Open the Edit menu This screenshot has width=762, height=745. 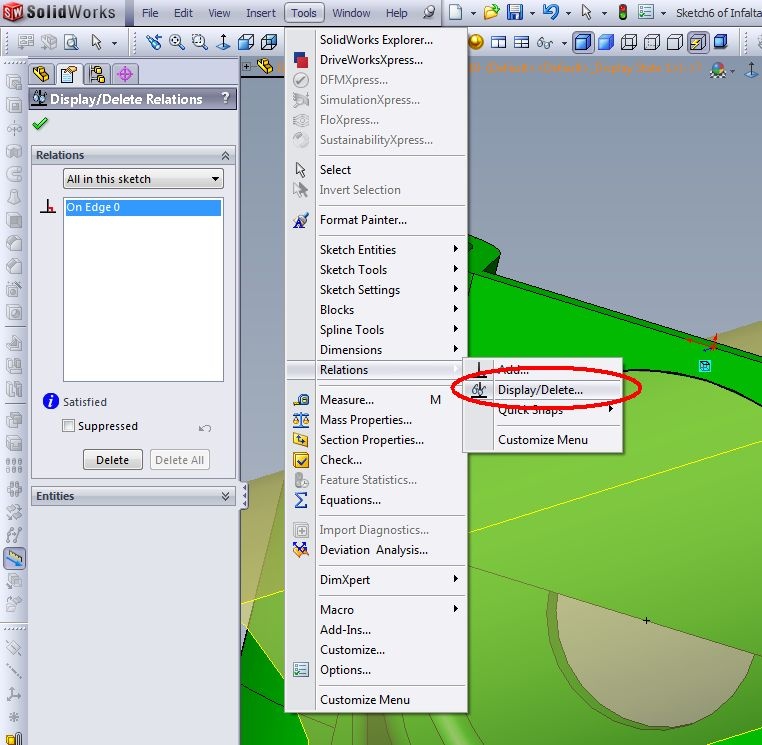[x=183, y=13]
